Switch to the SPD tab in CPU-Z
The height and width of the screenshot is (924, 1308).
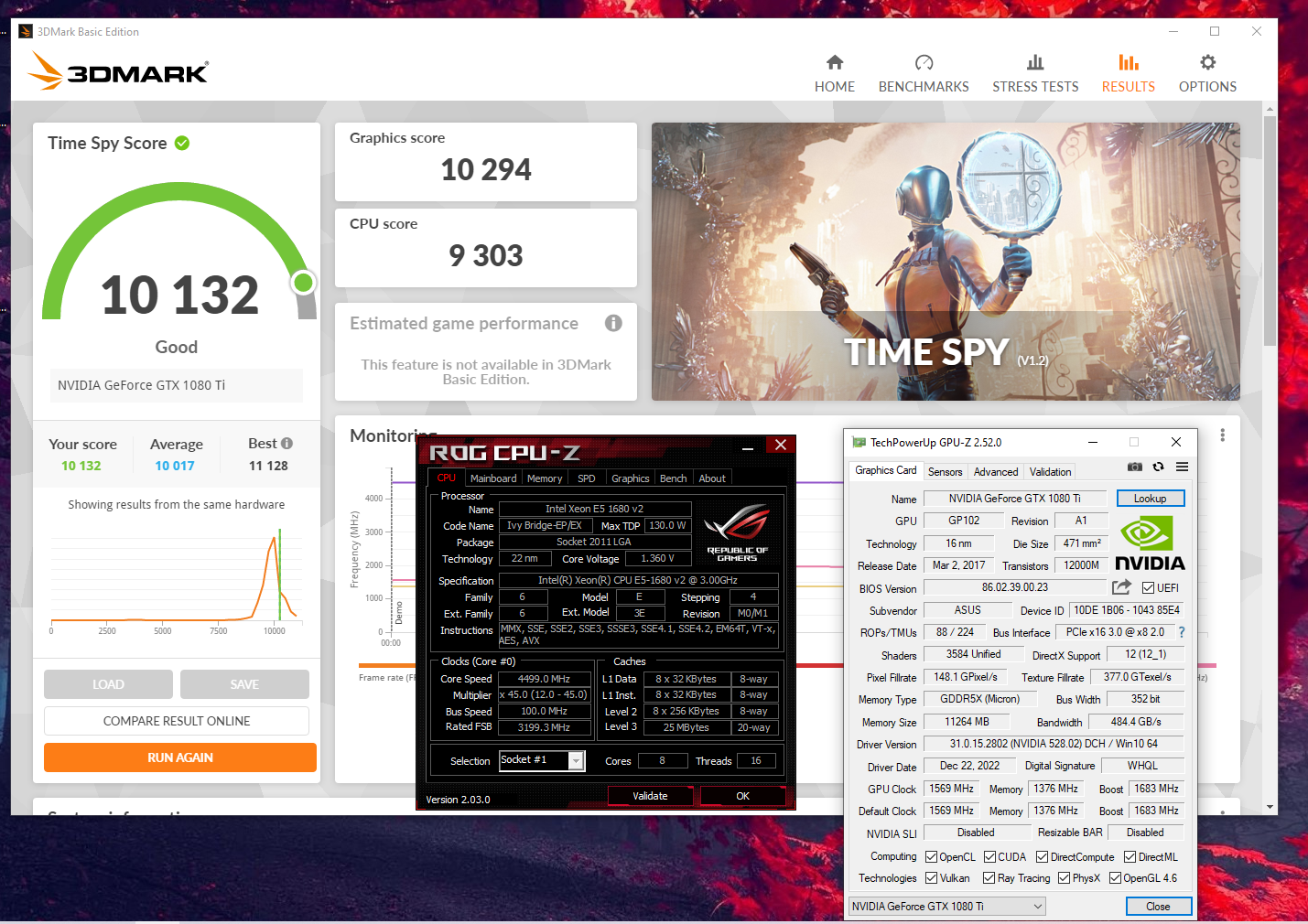[586, 478]
